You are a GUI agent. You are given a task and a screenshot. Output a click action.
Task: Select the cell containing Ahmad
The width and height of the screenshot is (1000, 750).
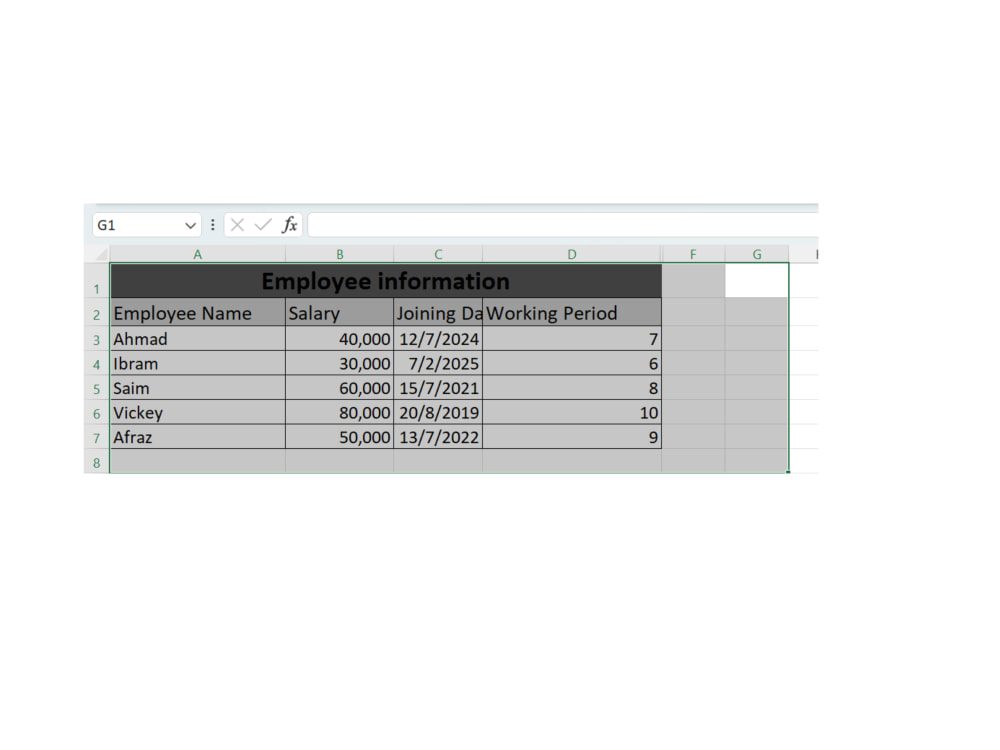(x=198, y=339)
